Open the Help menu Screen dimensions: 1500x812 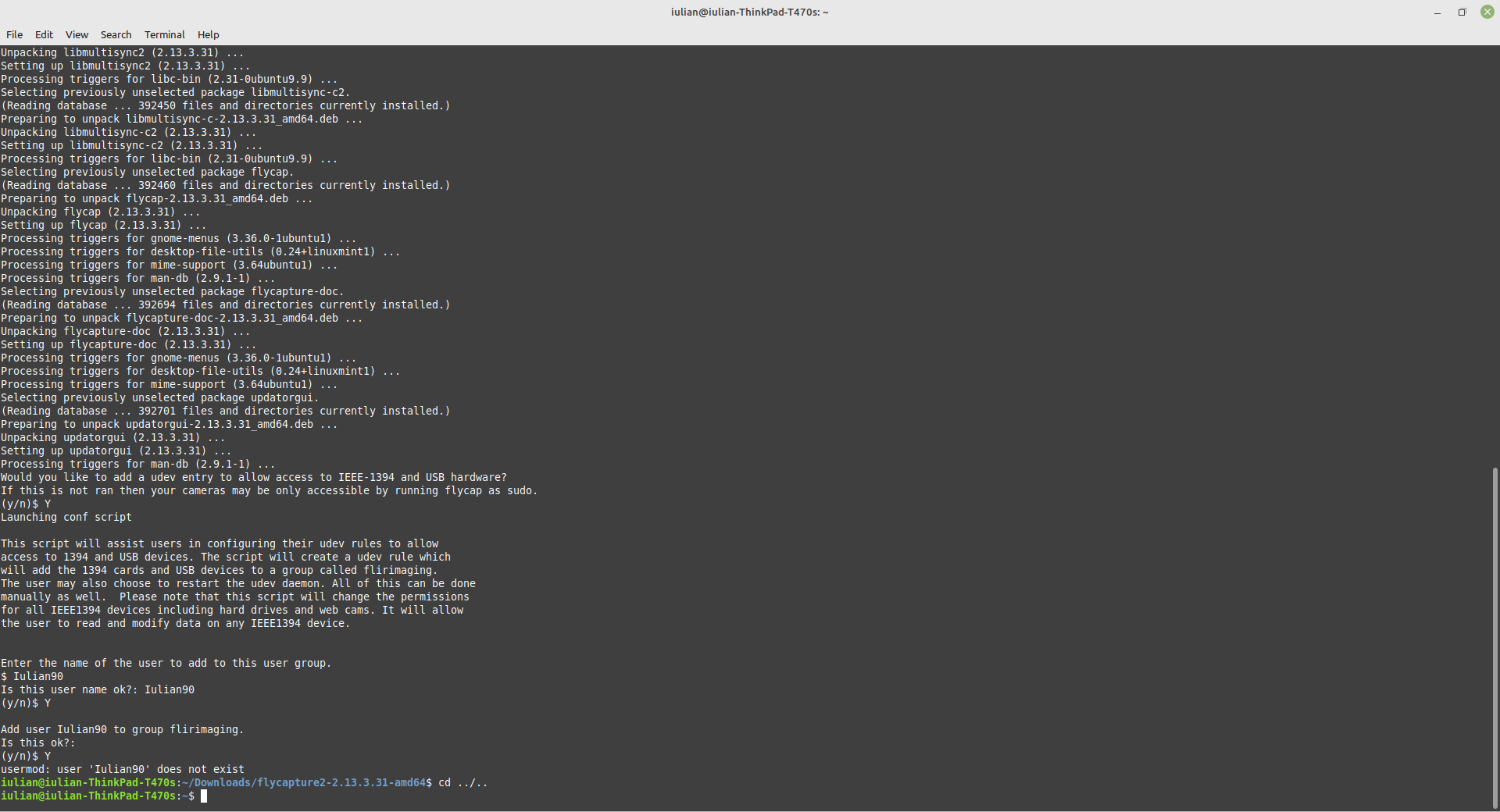tap(207, 34)
